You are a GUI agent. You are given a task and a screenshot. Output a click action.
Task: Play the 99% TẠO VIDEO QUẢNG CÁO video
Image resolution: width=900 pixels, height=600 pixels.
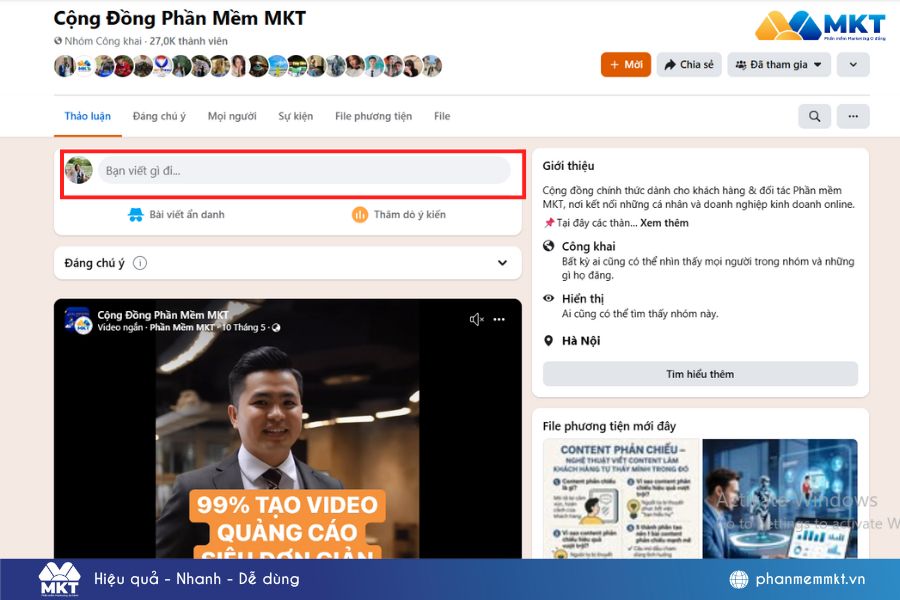coord(288,428)
